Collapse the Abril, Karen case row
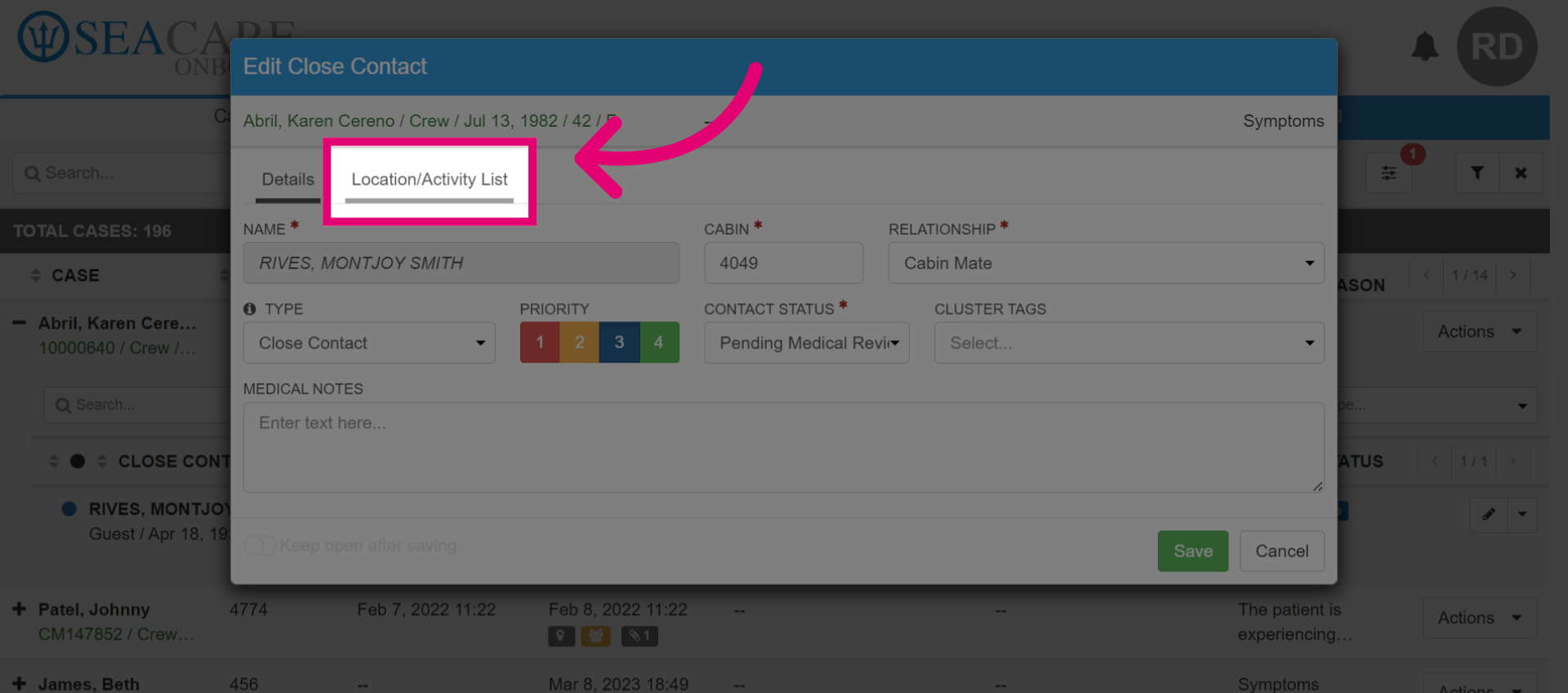 19,323
